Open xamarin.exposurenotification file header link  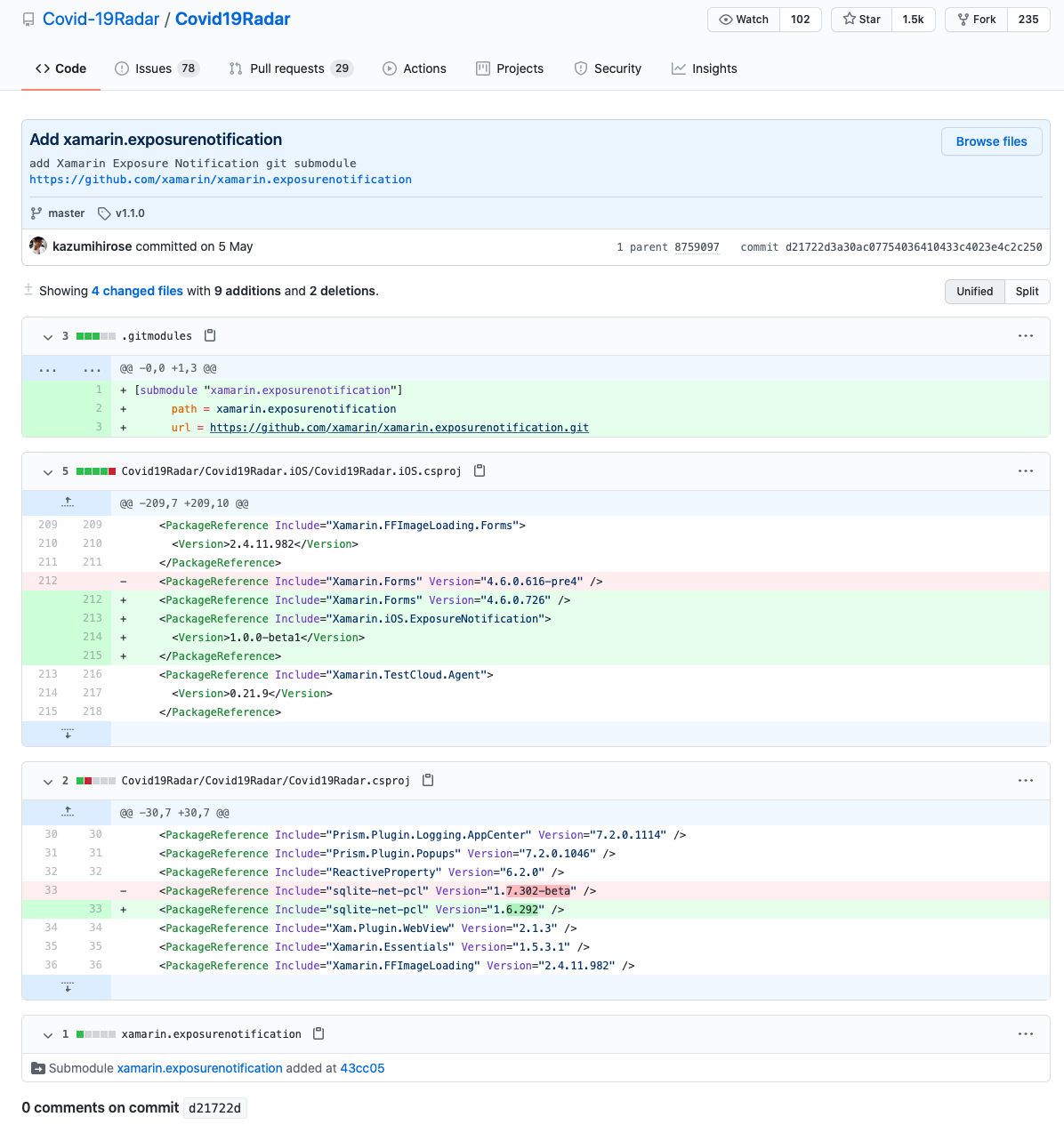212,1034
